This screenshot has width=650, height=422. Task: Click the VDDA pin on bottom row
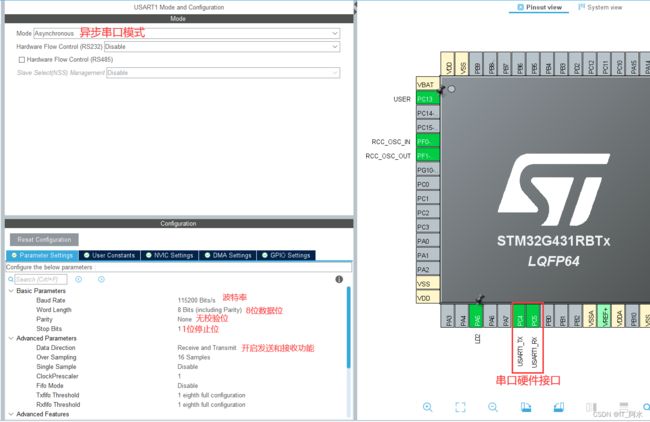[619, 316]
